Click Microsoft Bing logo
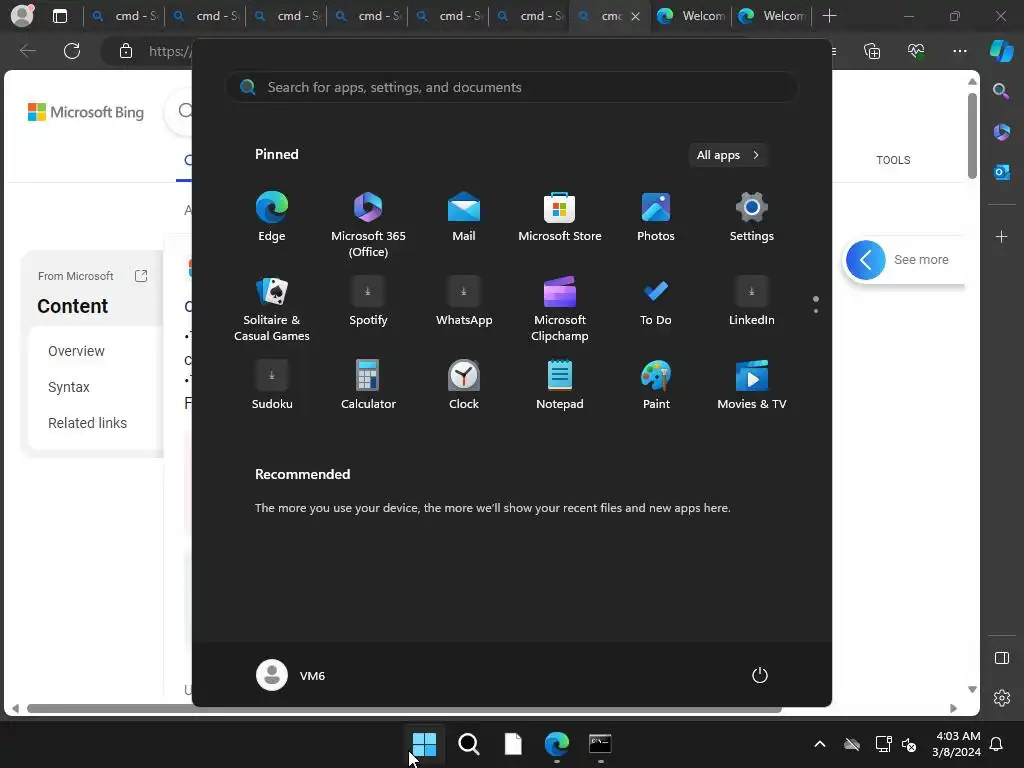1024x768 pixels. [86, 112]
